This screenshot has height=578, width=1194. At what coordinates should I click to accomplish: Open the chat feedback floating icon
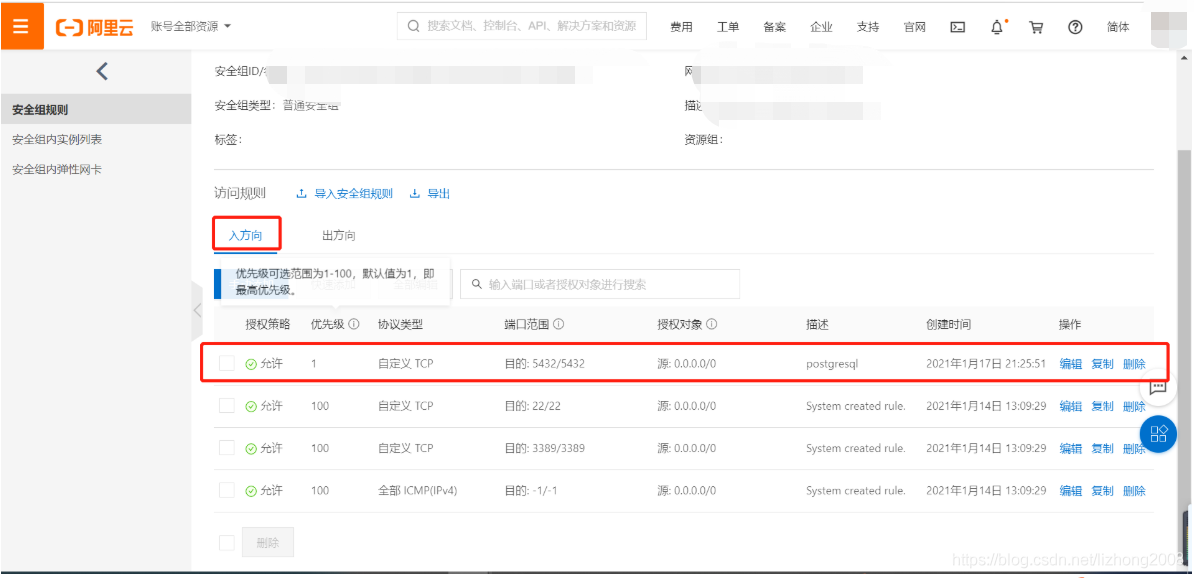tap(1158, 388)
